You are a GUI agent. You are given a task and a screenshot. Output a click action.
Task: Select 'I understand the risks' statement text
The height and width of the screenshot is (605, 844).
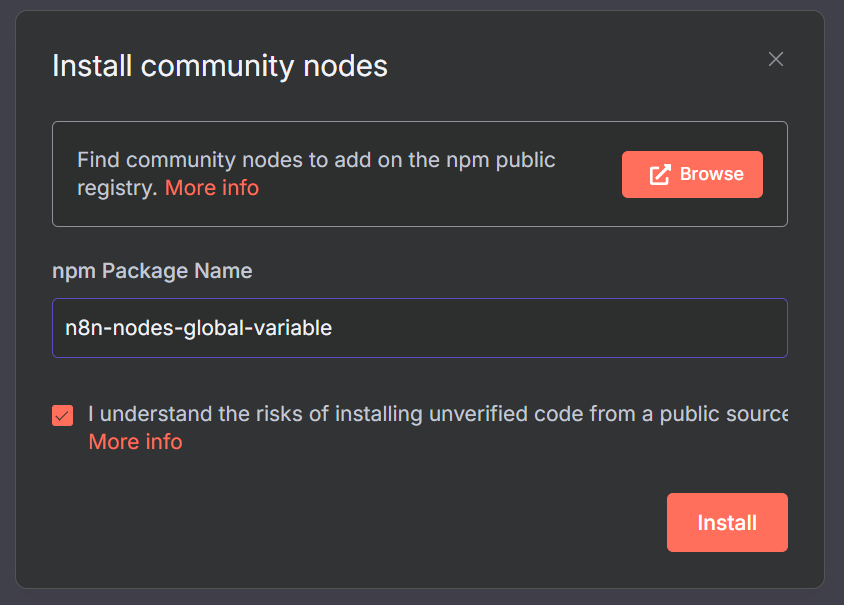pos(438,414)
